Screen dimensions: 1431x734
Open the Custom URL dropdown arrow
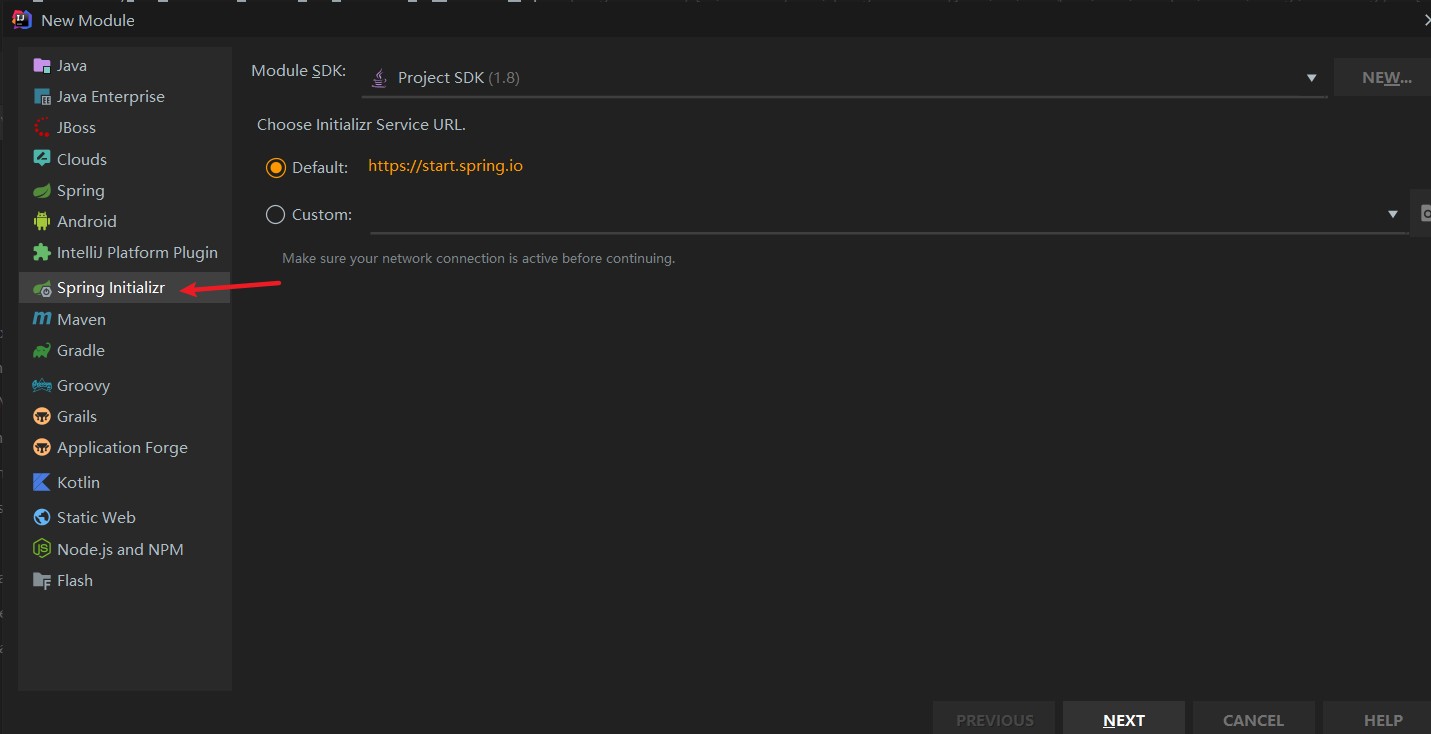point(1393,214)
